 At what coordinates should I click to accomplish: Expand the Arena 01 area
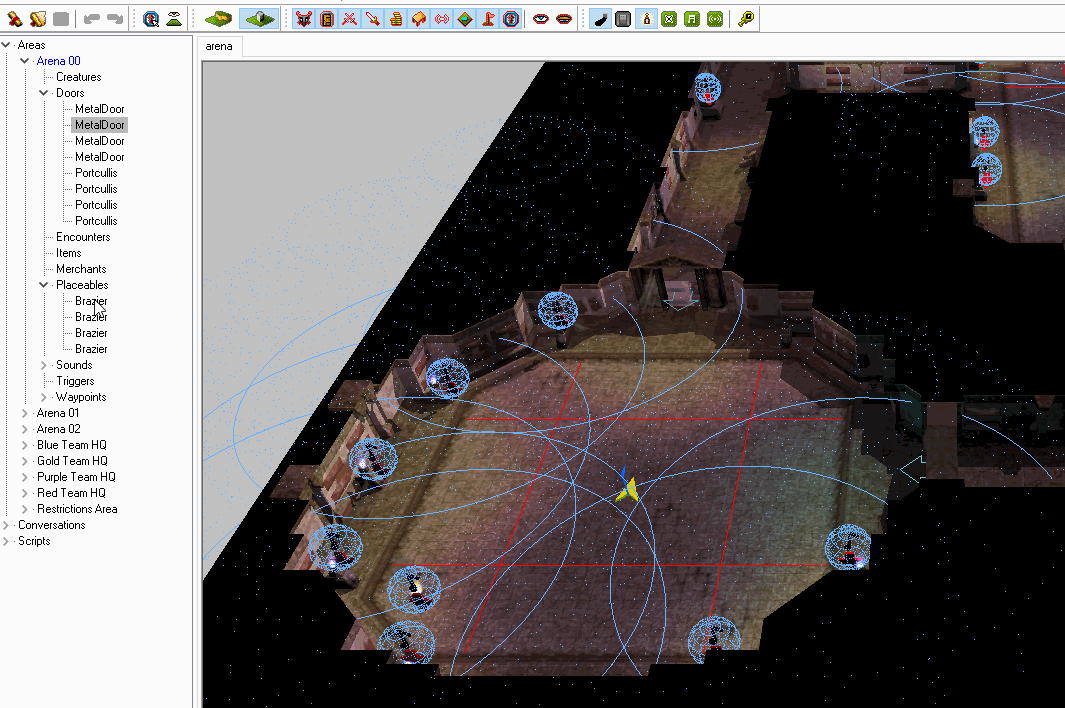coord(25,413)
